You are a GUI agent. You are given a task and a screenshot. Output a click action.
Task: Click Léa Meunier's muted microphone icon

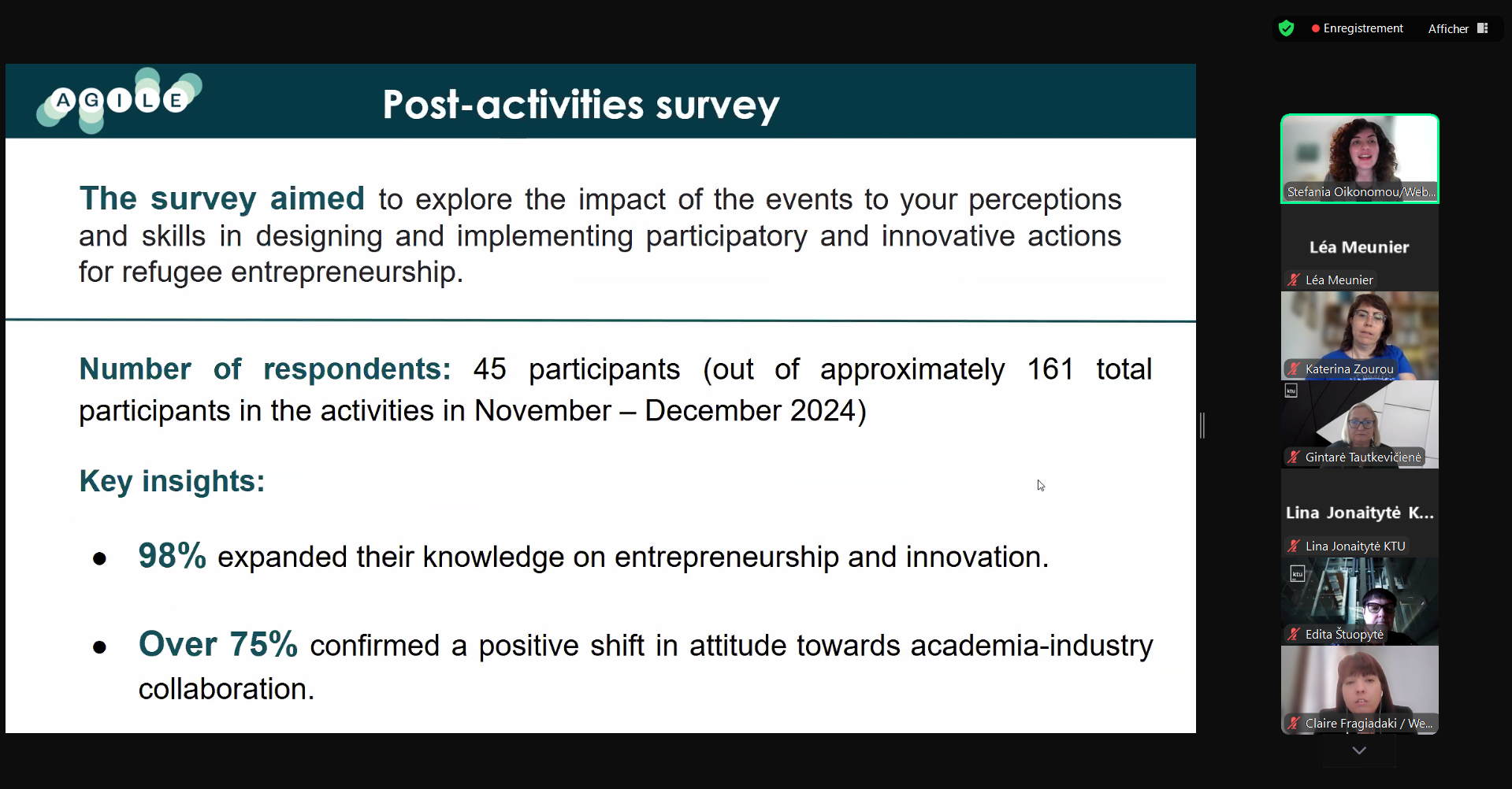coord(1294,280)
